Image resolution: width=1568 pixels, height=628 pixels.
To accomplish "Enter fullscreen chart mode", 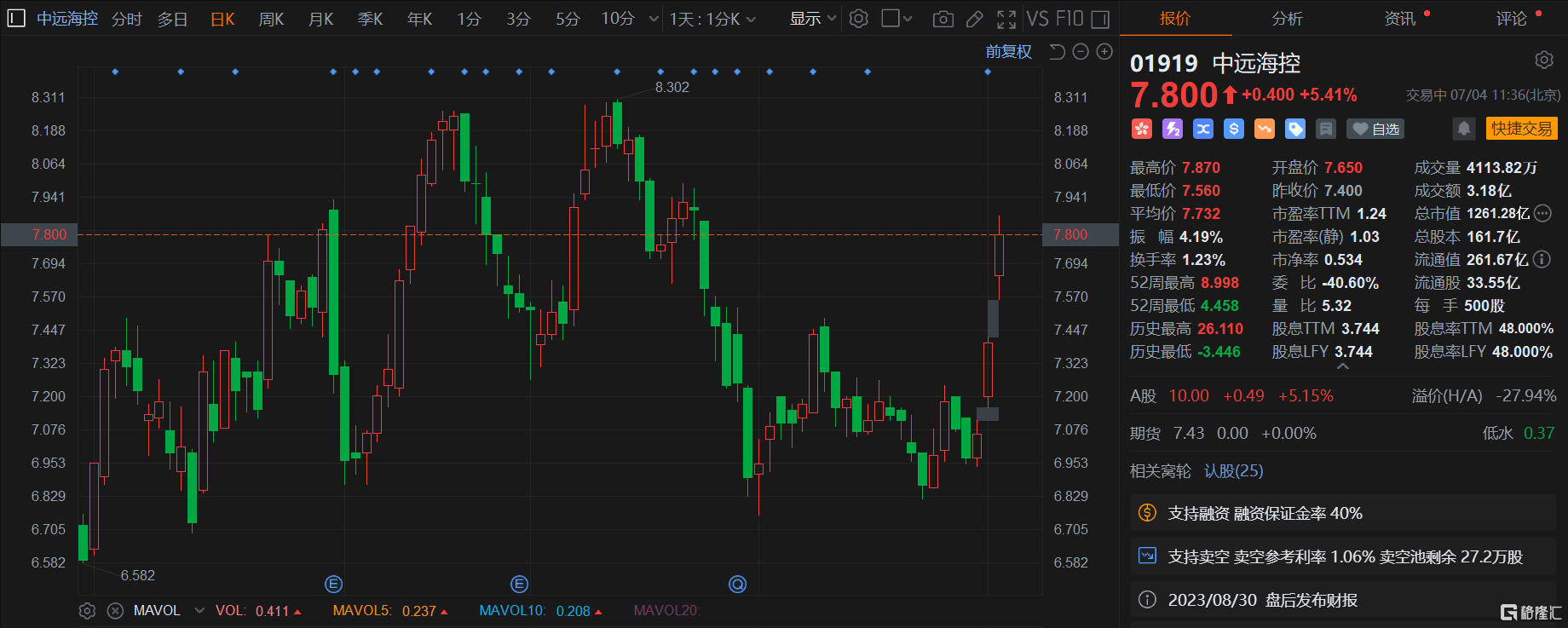I will 1006,19.
